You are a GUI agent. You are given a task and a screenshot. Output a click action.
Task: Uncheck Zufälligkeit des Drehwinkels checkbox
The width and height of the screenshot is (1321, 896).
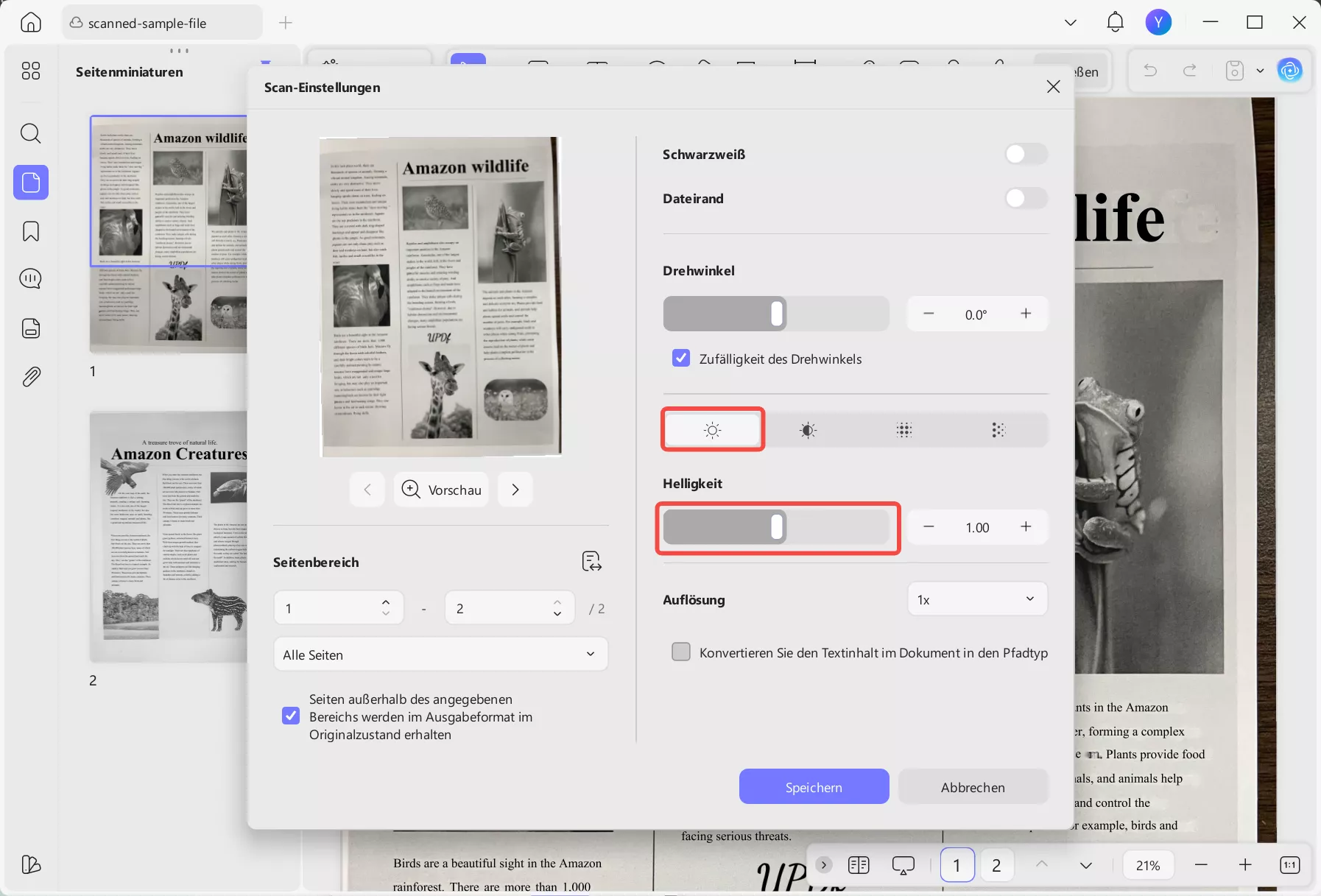click(681, 359)
